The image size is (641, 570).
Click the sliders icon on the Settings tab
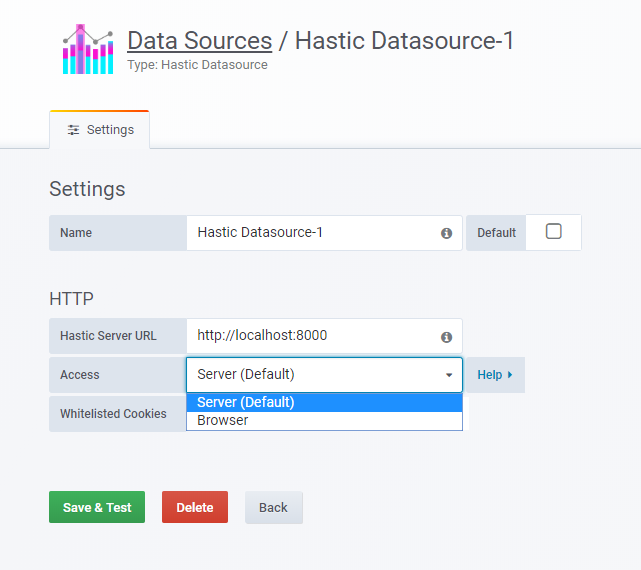73,130
